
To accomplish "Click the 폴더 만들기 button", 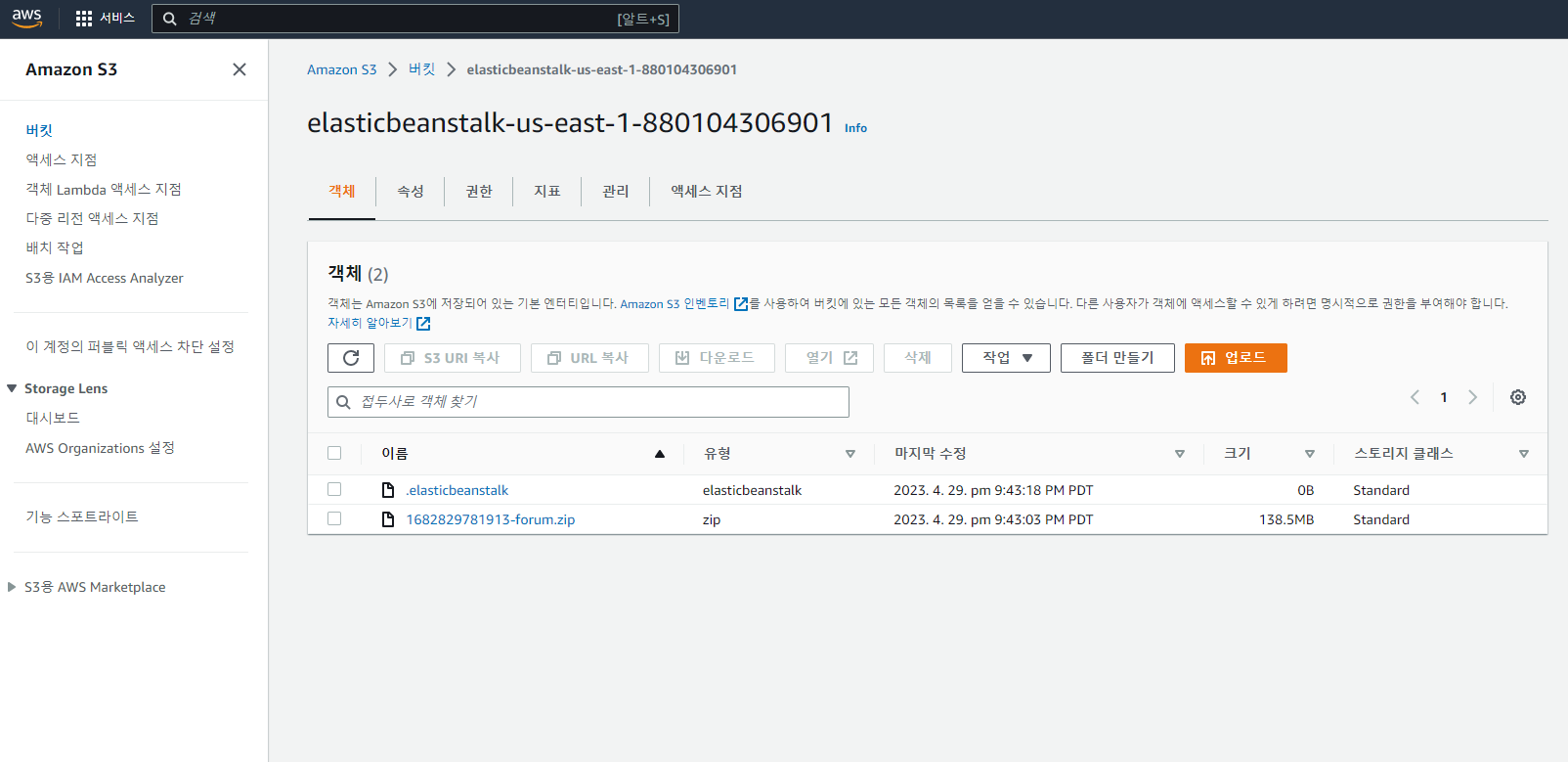I will [1117, 358].
